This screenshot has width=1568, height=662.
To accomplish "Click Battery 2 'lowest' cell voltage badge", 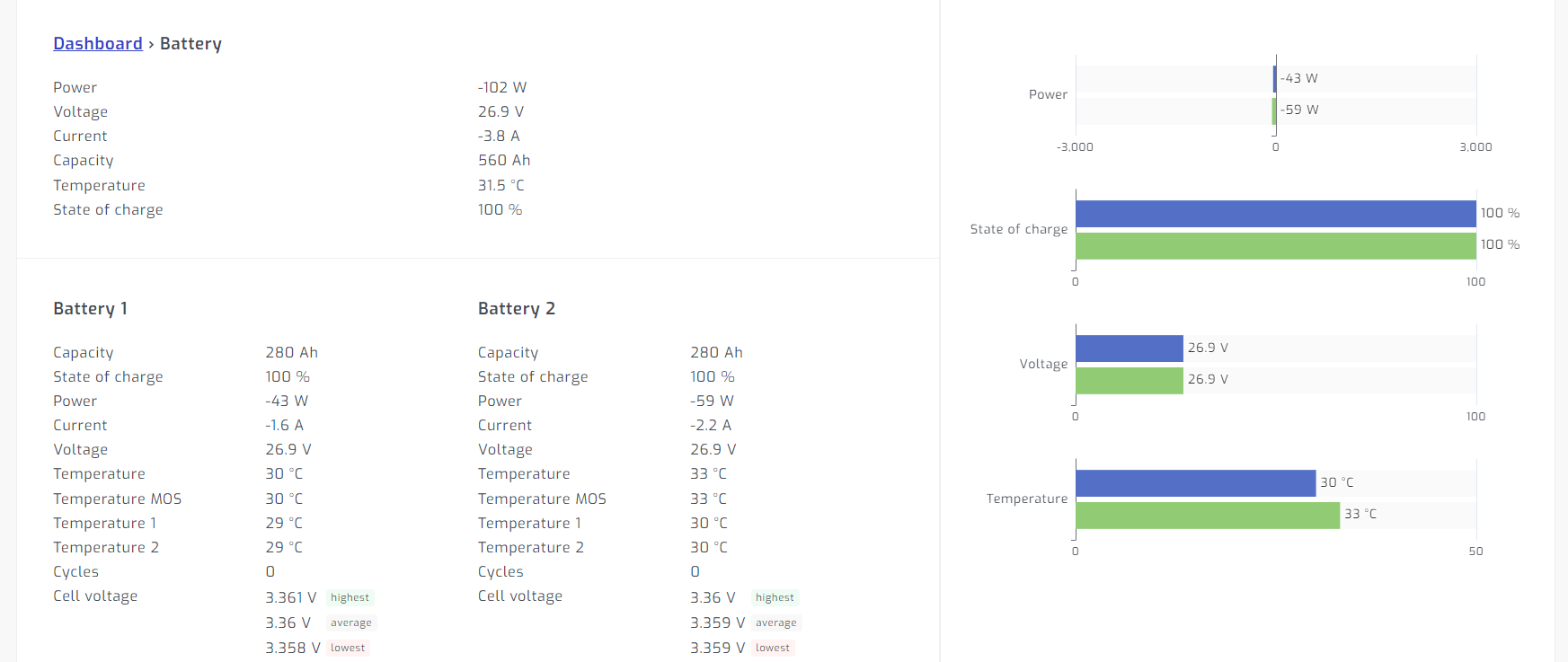I will (x=773, y=649).
